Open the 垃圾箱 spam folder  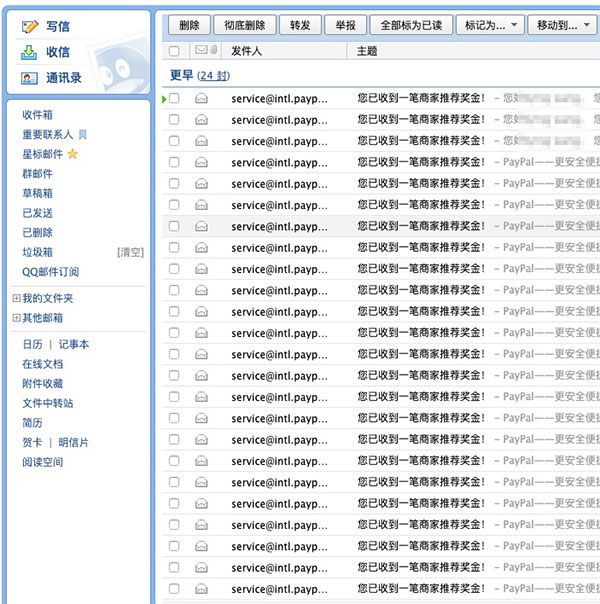(37, 252)
